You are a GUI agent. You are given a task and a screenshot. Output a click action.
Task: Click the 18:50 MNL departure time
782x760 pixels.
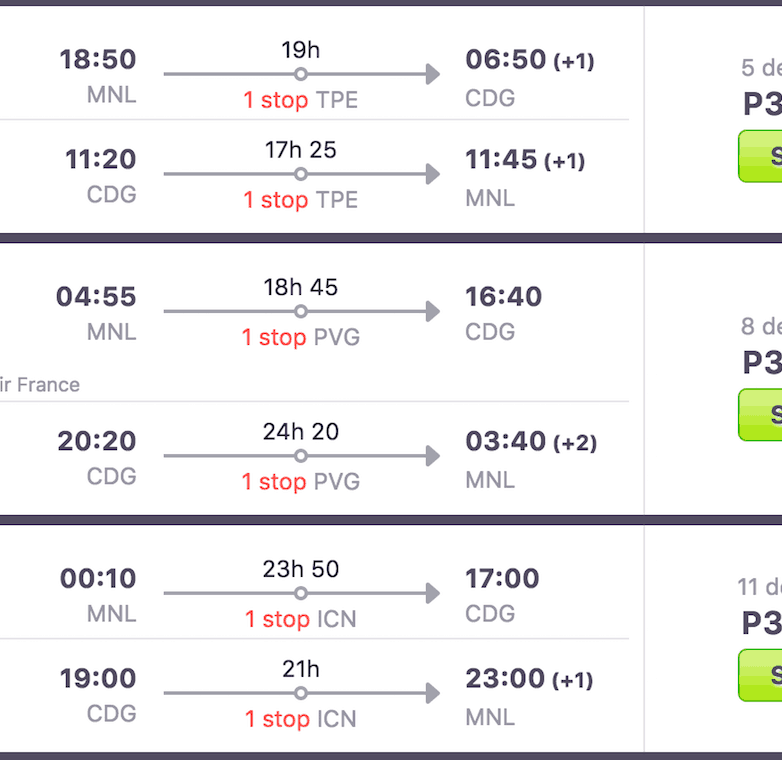click(x=97, y=60)
